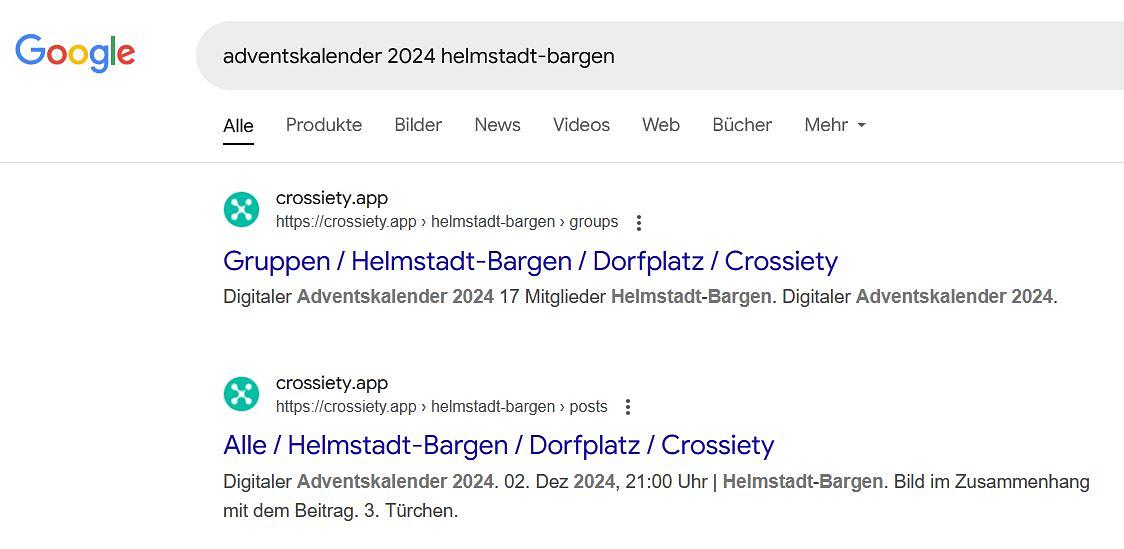
Task: Go to the Web tab
Action: 661,125
